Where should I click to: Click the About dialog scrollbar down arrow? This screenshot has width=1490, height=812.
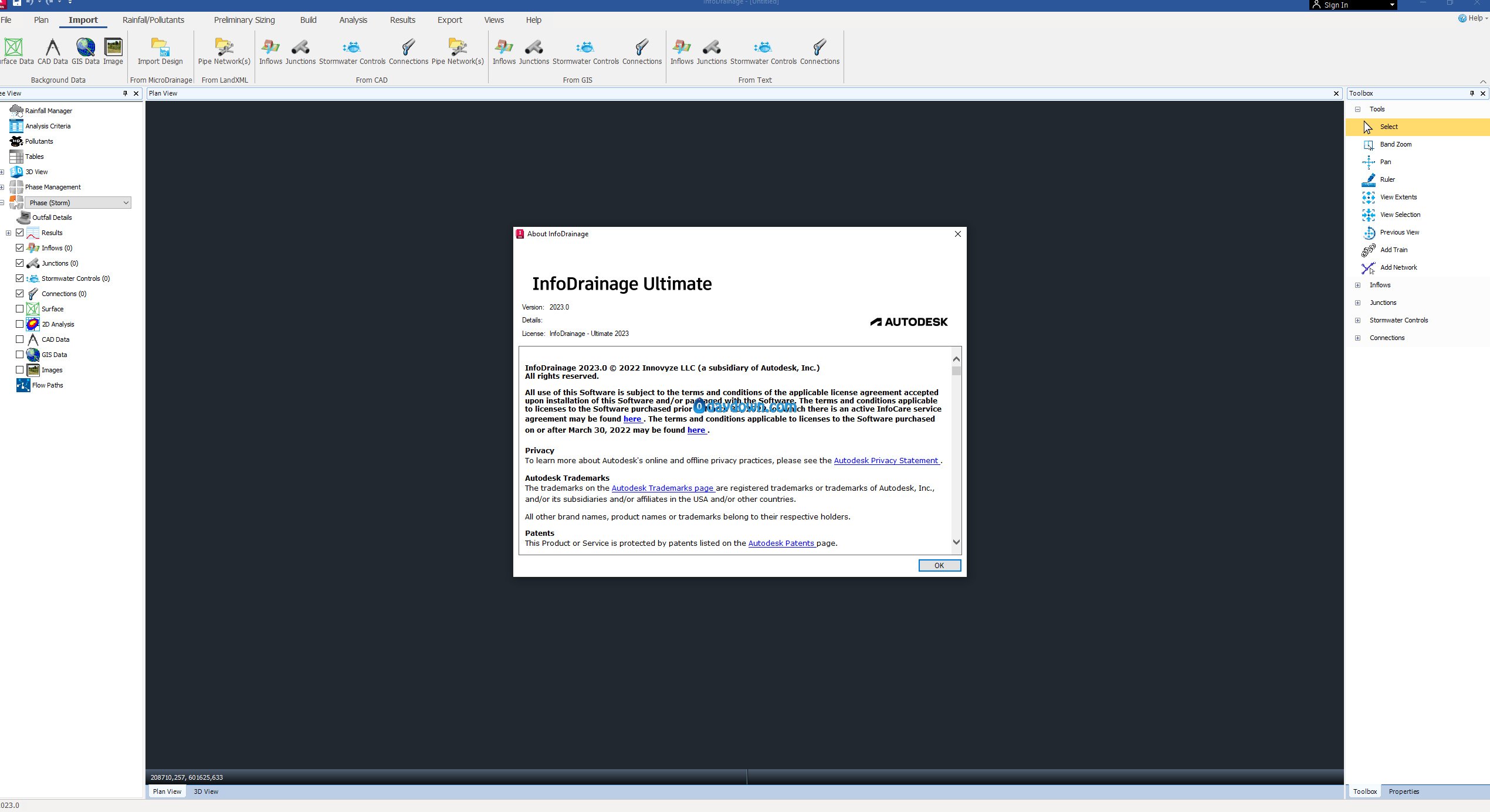click(x=956, y=542)
